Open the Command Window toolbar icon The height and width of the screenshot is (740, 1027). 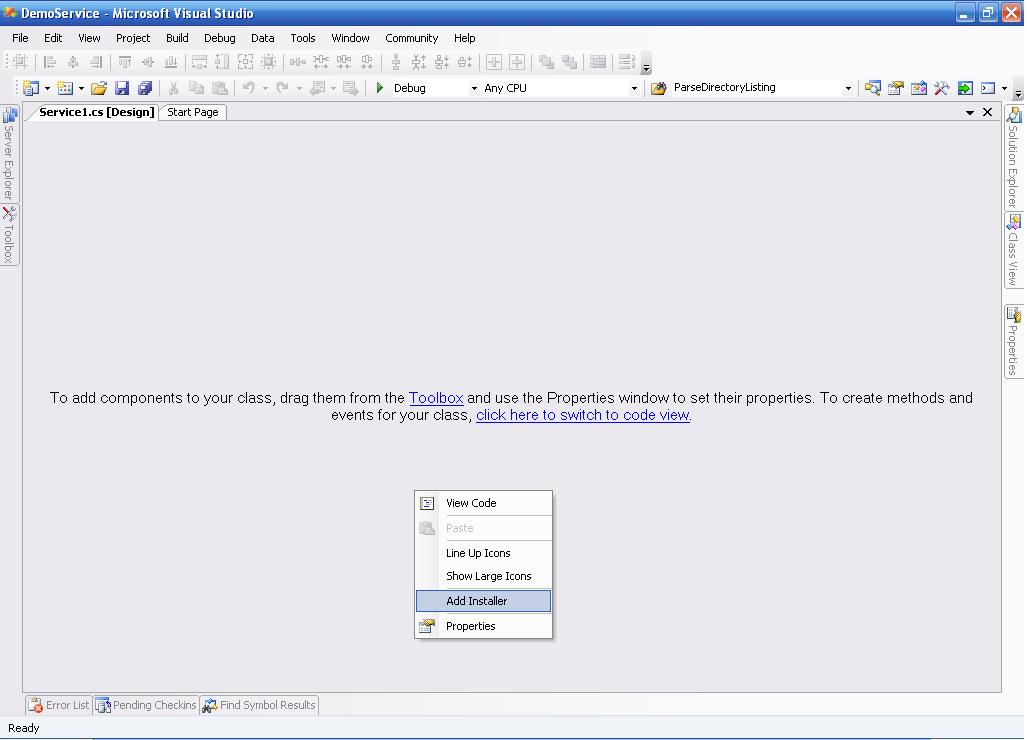coord(988,88)
